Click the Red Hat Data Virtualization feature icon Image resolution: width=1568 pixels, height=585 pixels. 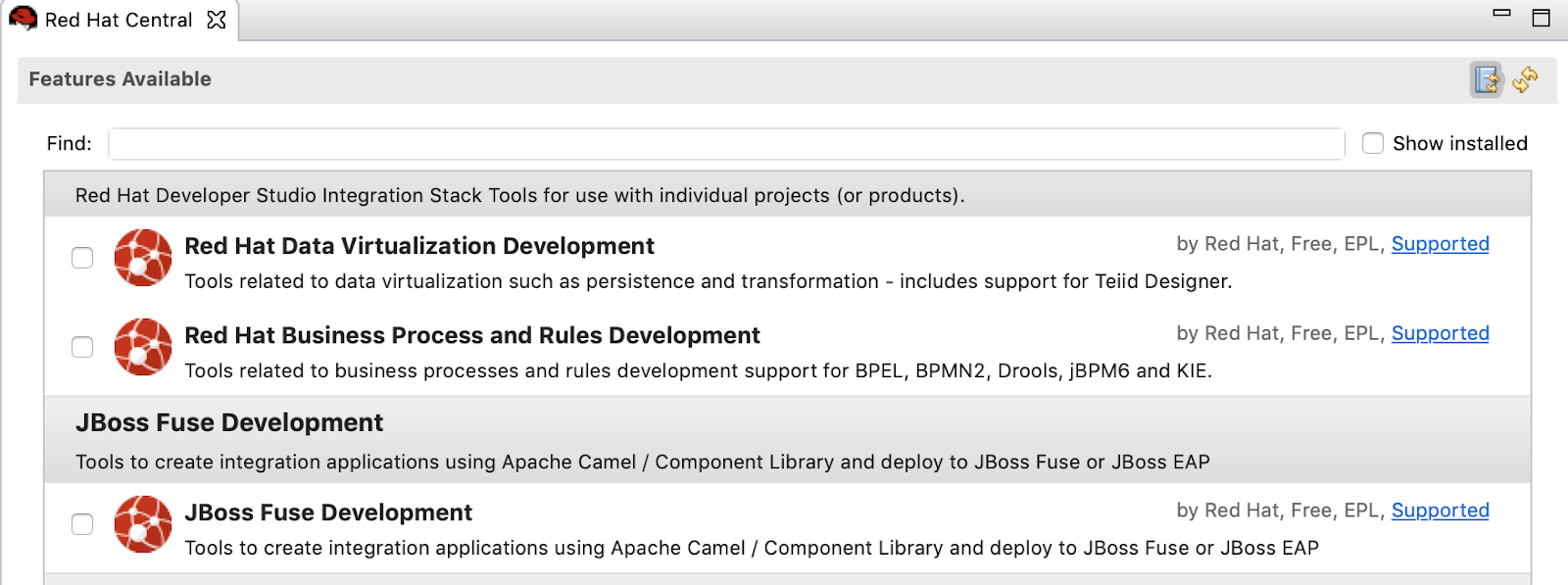pos(143,258)
